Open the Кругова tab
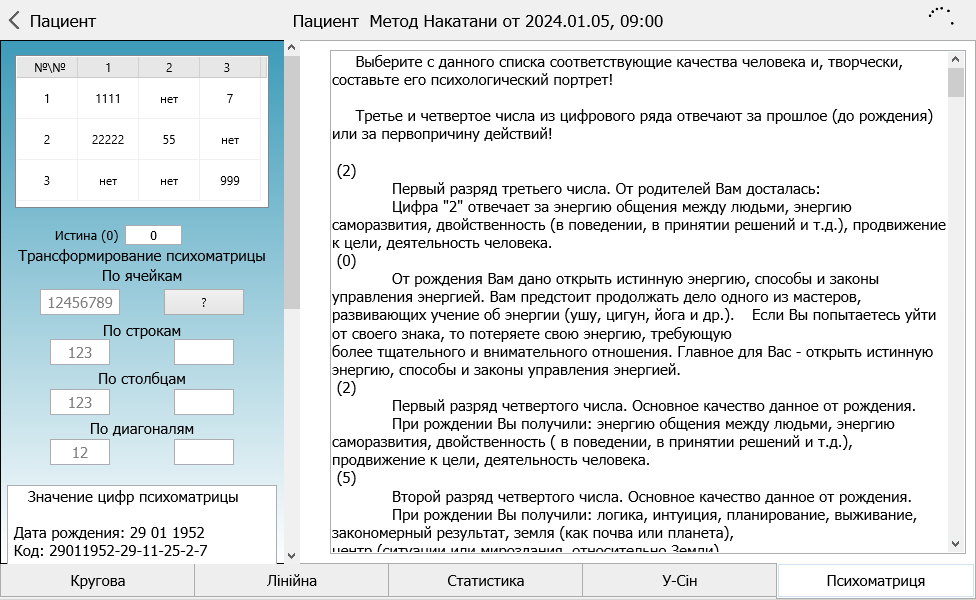 pyautogui.click(x=97, y=581)
